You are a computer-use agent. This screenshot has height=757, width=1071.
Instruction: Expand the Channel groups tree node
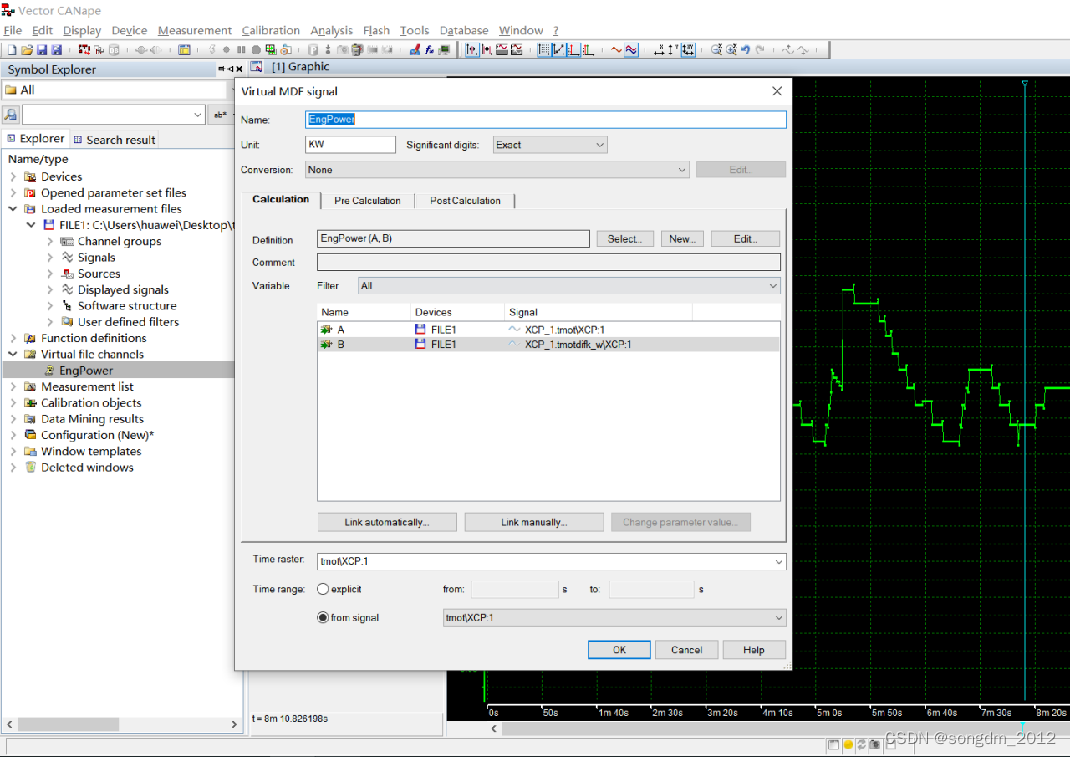tap(50, 241)
